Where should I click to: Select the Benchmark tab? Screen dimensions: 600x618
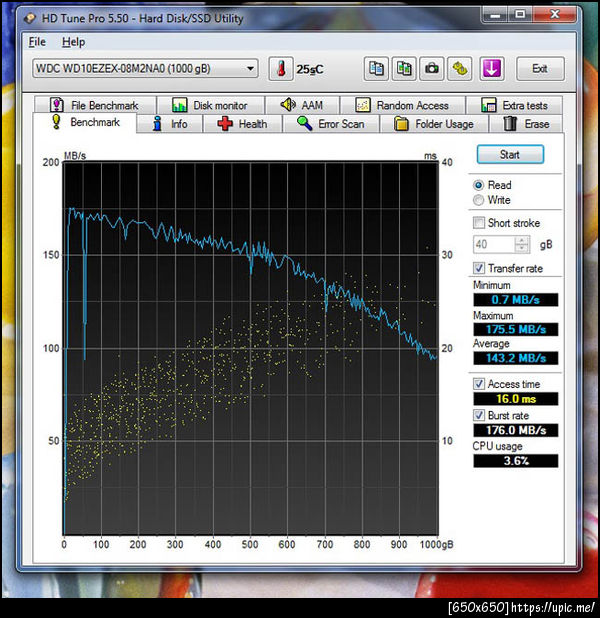click(x=86, y=123)
